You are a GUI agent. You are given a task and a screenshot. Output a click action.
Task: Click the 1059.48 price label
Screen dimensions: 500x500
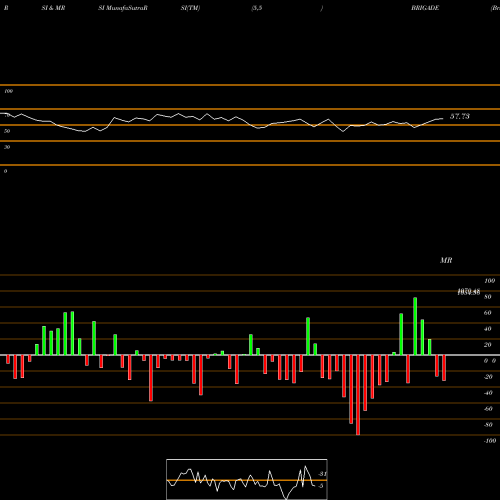[469, 292]
